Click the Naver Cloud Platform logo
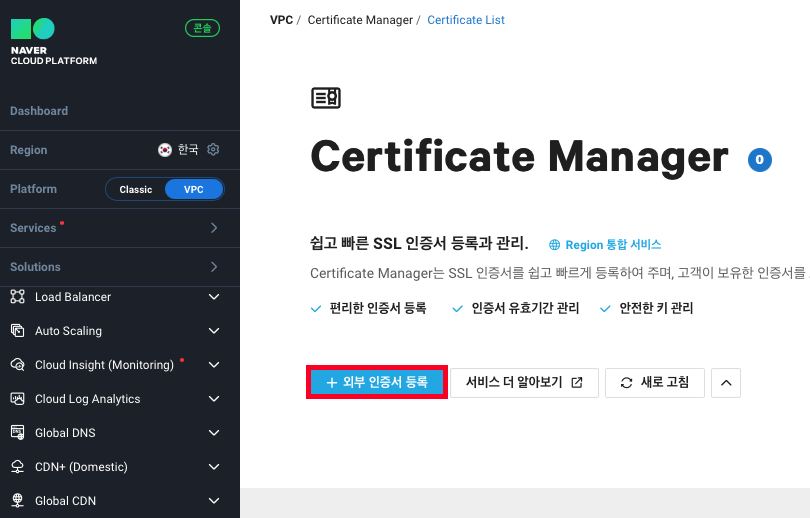Viewport: 810px width, 518px height. click(x=54, y=42)
